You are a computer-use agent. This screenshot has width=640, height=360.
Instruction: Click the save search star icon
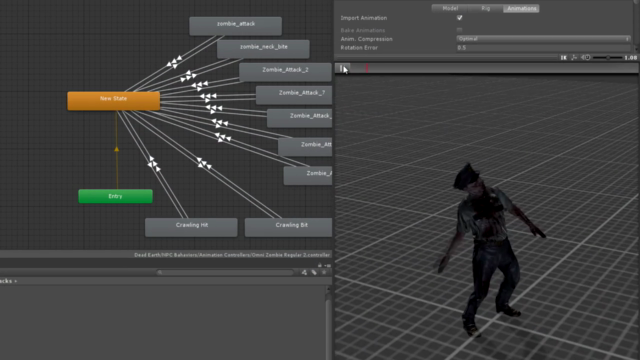tap(324, 272)
